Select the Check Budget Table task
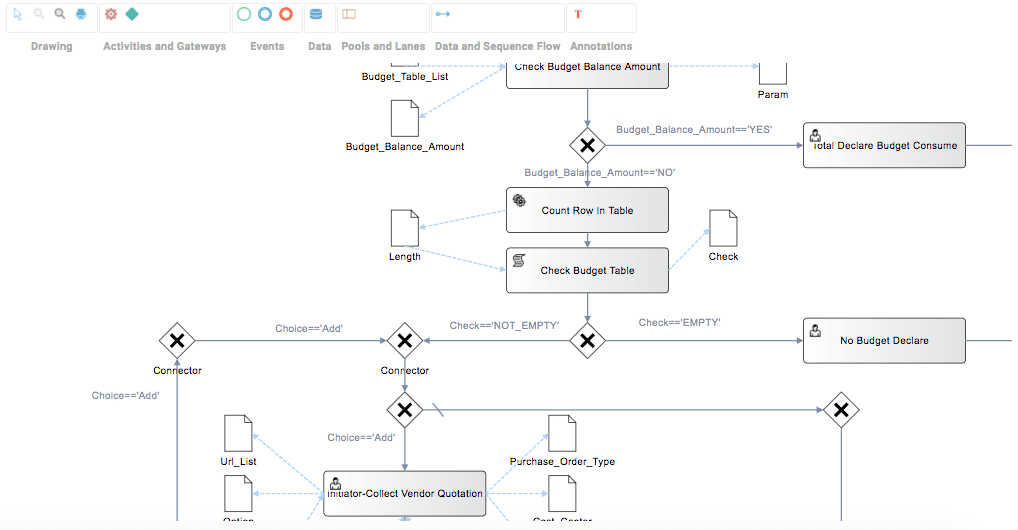 coord(587,270)
